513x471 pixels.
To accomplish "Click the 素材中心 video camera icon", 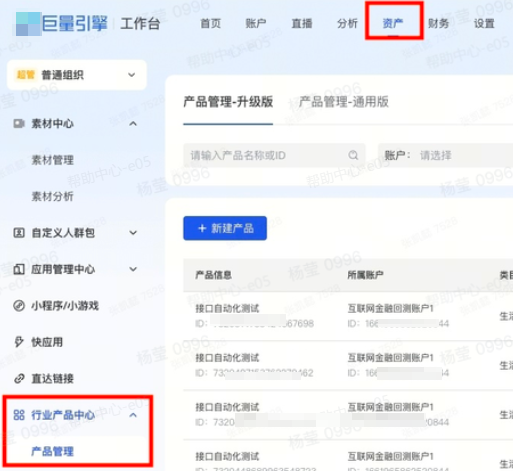I will (x=19, y=124).
